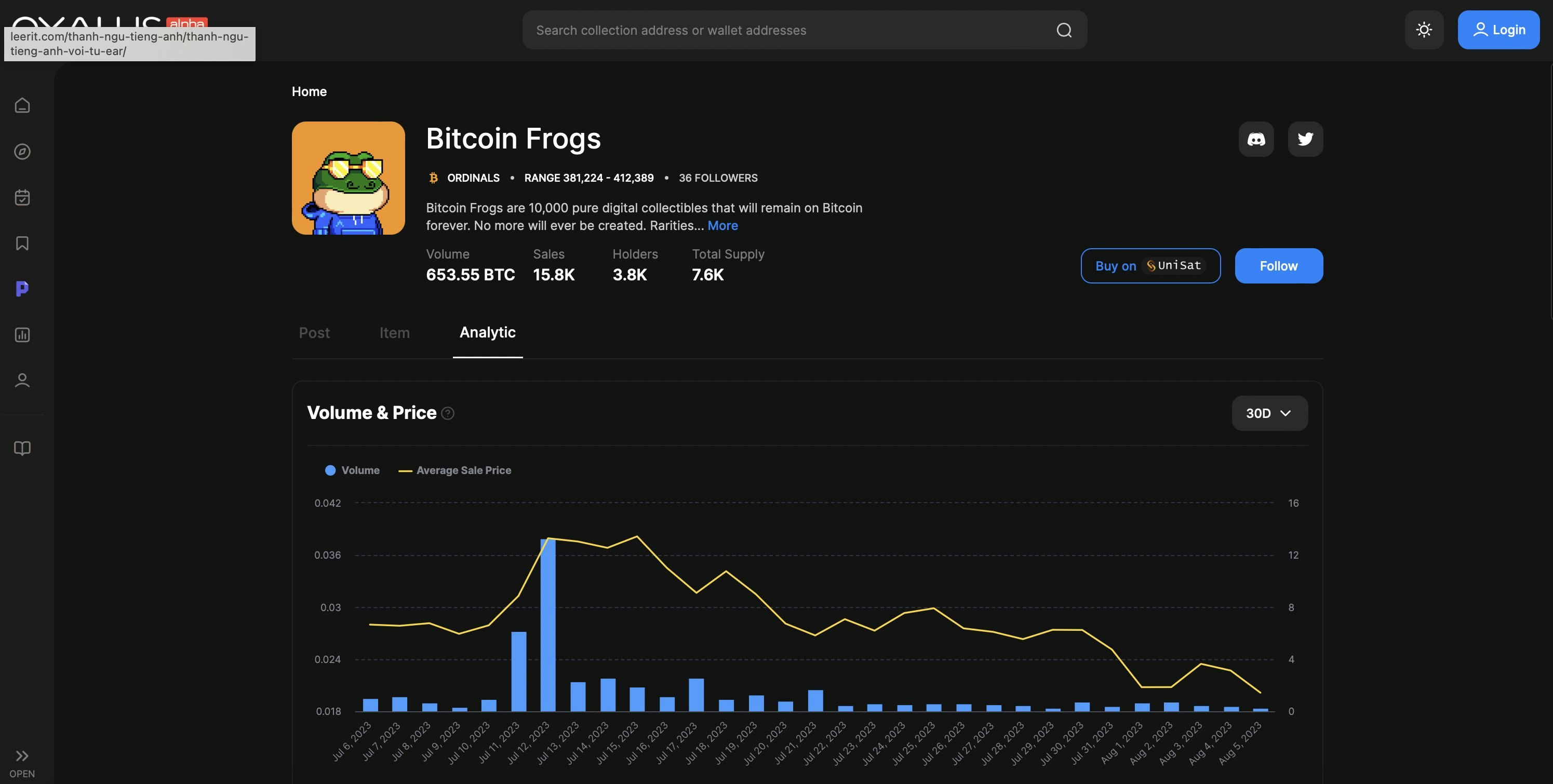Click the tall Jul 12, 2023 volume bar
This screenshot has height=784, width=1553.
point(548,625)
